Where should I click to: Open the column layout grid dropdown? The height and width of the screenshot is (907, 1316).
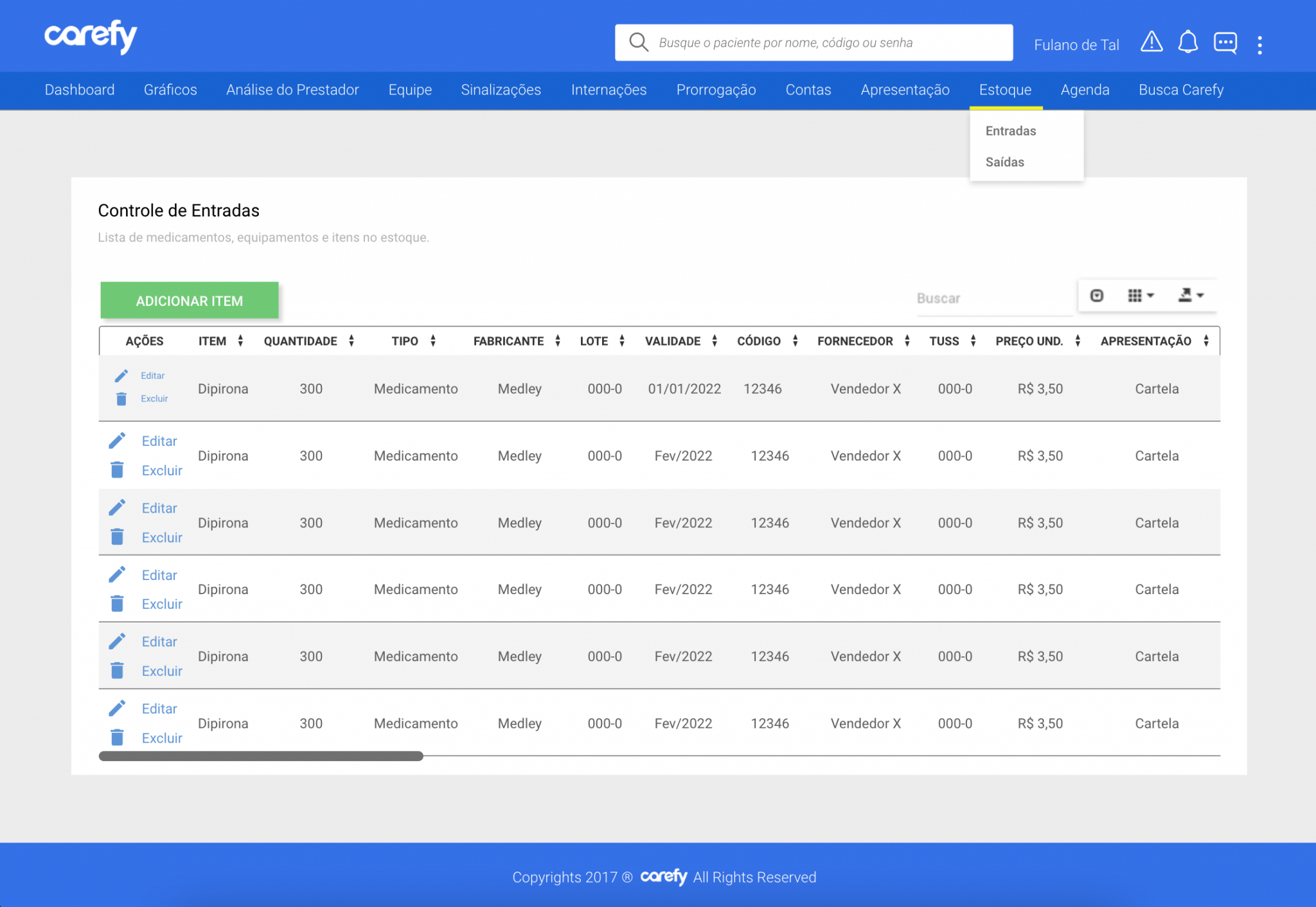click(1139, 295)
